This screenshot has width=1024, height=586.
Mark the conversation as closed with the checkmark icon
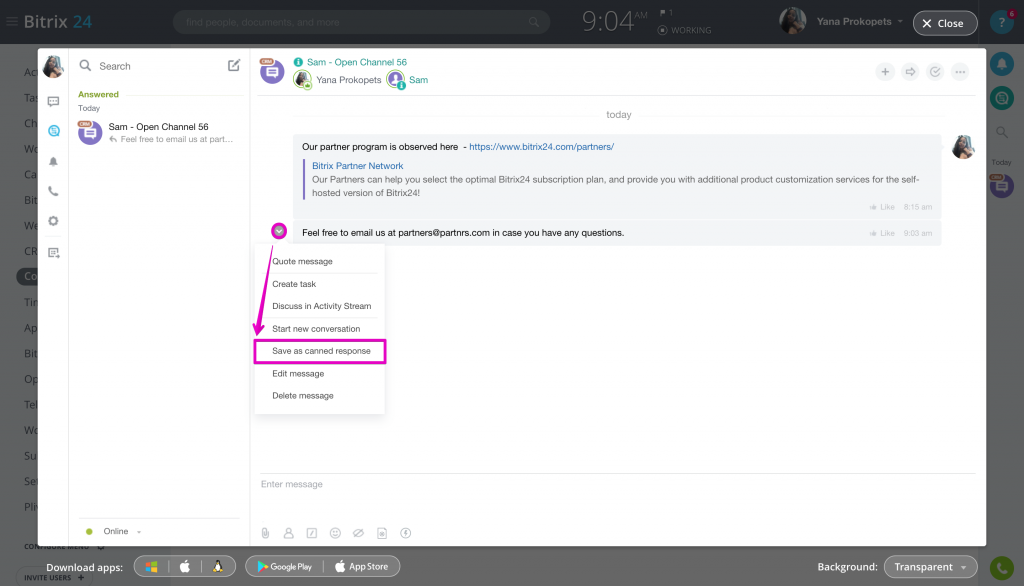[x=935, y=72]
